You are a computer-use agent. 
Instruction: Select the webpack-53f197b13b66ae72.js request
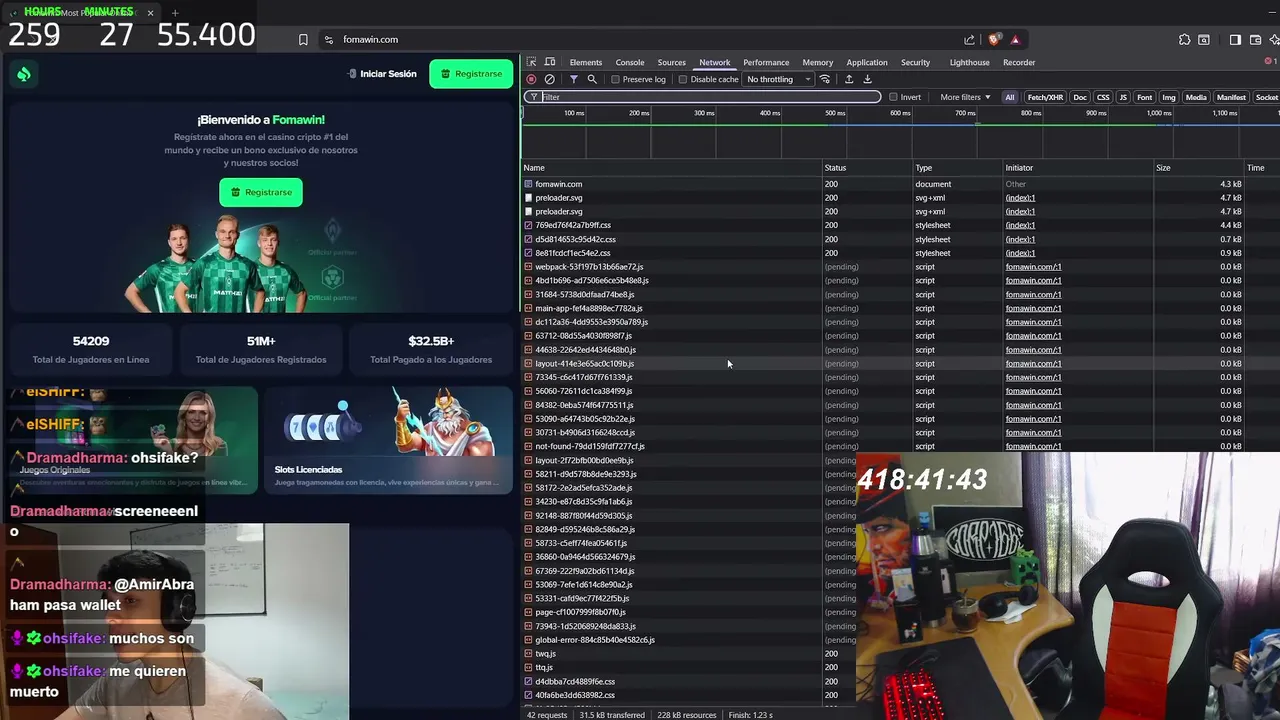[900, 267]
